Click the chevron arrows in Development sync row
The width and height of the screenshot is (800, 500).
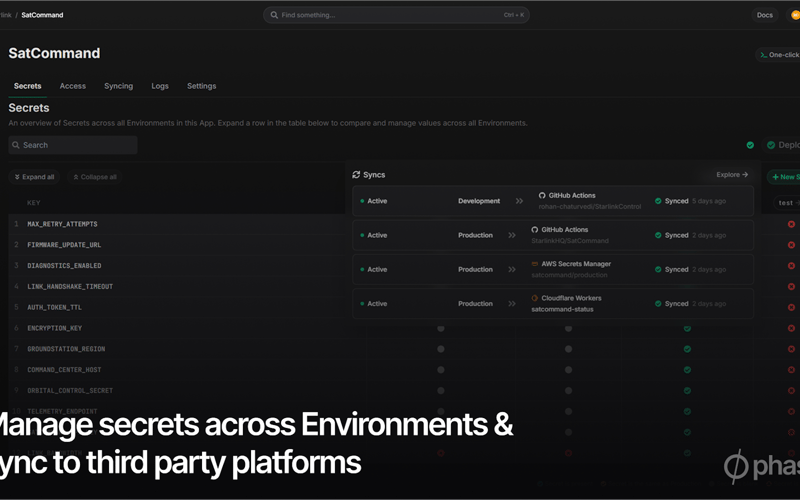[519, 201]
